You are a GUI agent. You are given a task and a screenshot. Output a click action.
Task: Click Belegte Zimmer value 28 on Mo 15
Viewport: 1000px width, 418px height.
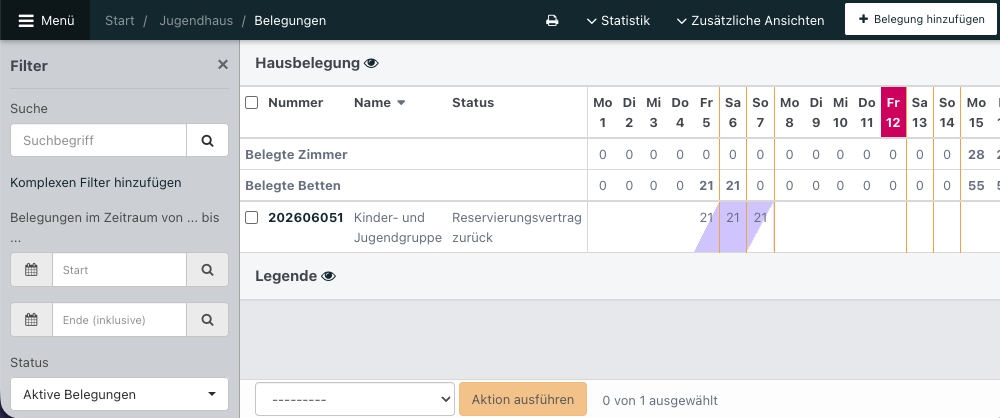coord(976,154)
